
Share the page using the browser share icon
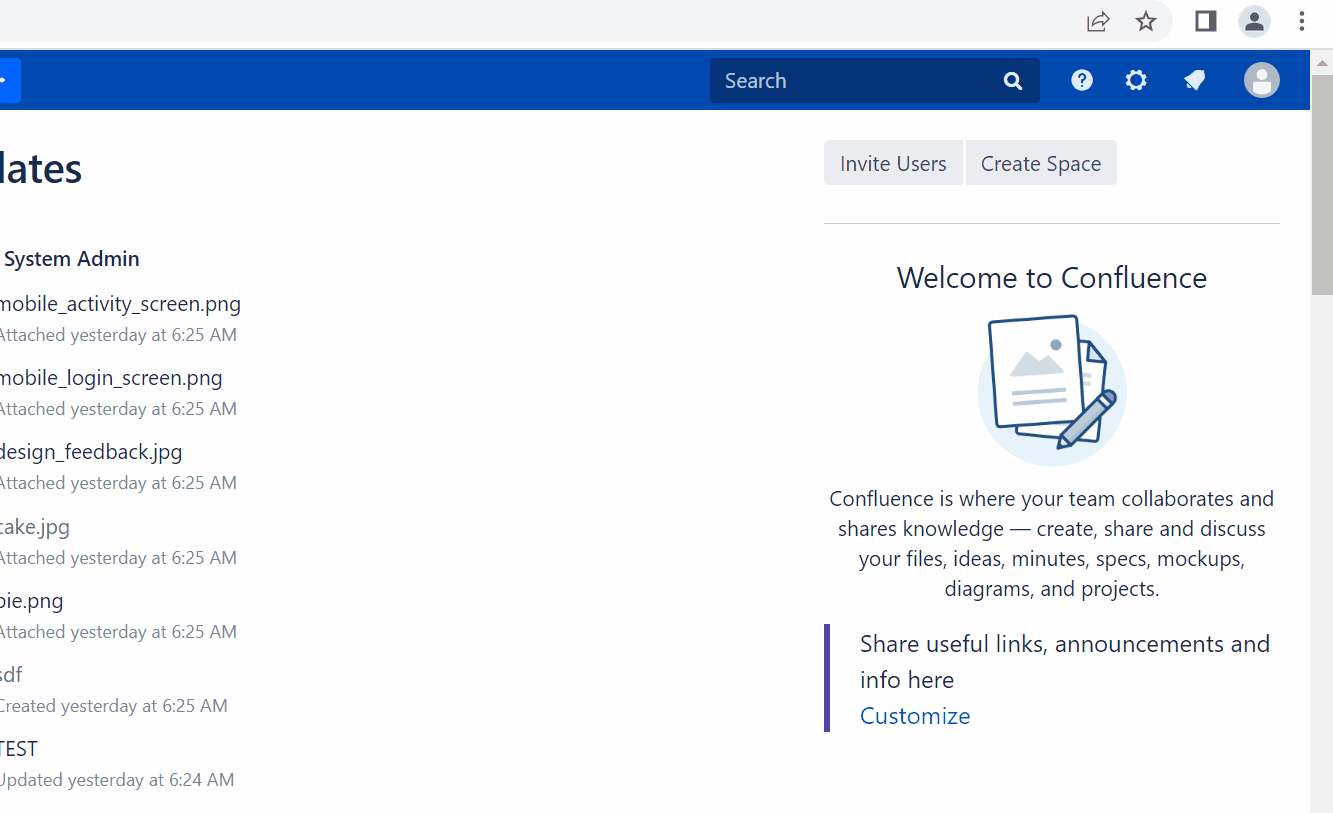click(1097, 21)
